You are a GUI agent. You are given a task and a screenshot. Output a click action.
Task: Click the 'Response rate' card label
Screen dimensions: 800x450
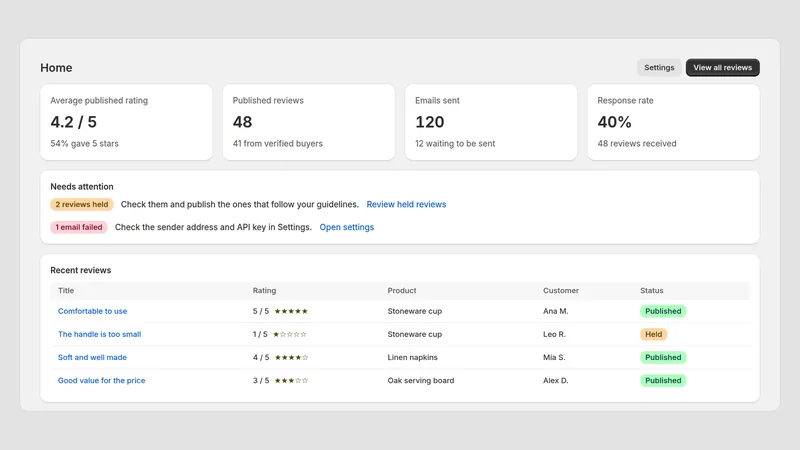(625, 101)
